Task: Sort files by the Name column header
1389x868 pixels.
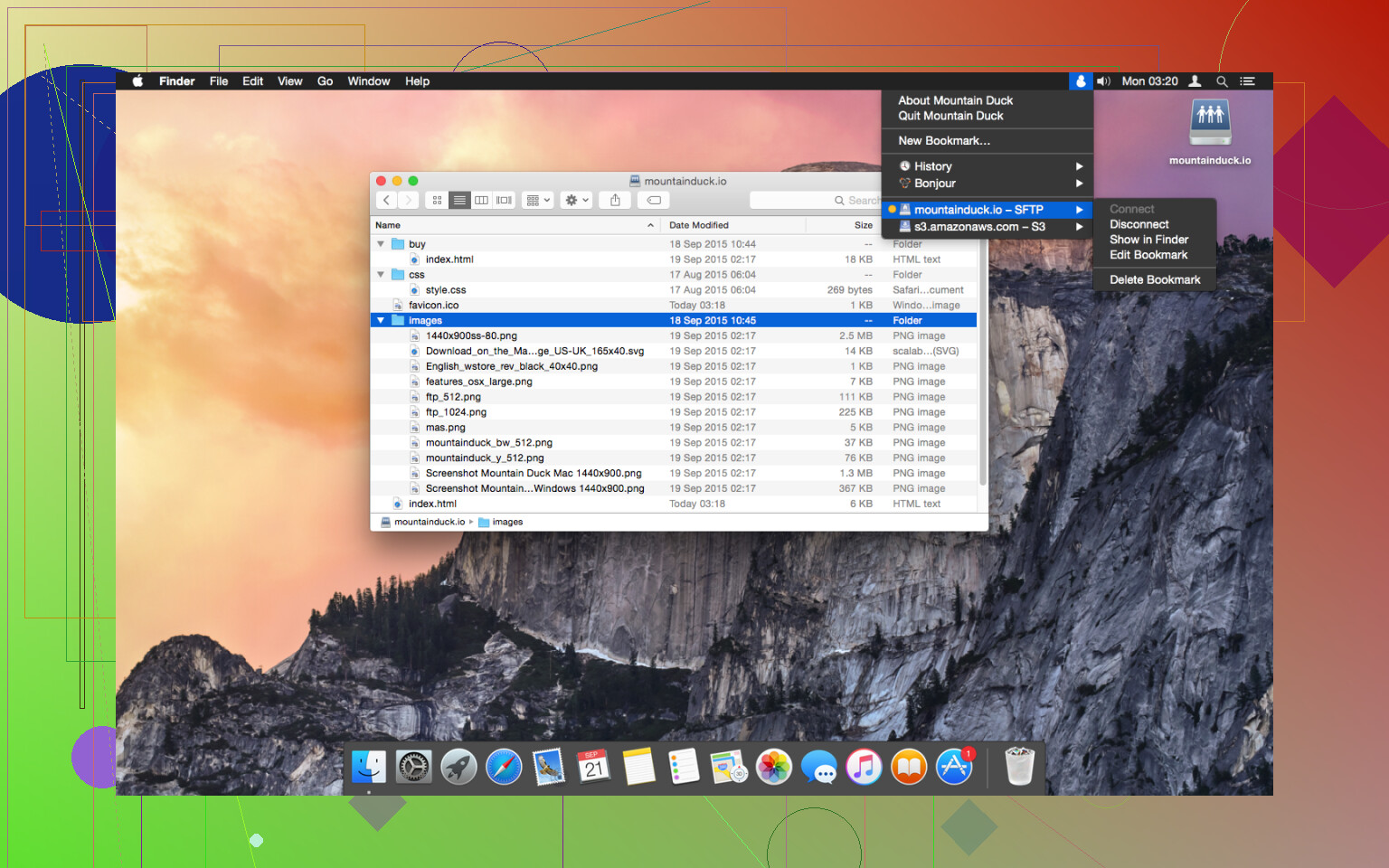Action: (x=516, y=225)
